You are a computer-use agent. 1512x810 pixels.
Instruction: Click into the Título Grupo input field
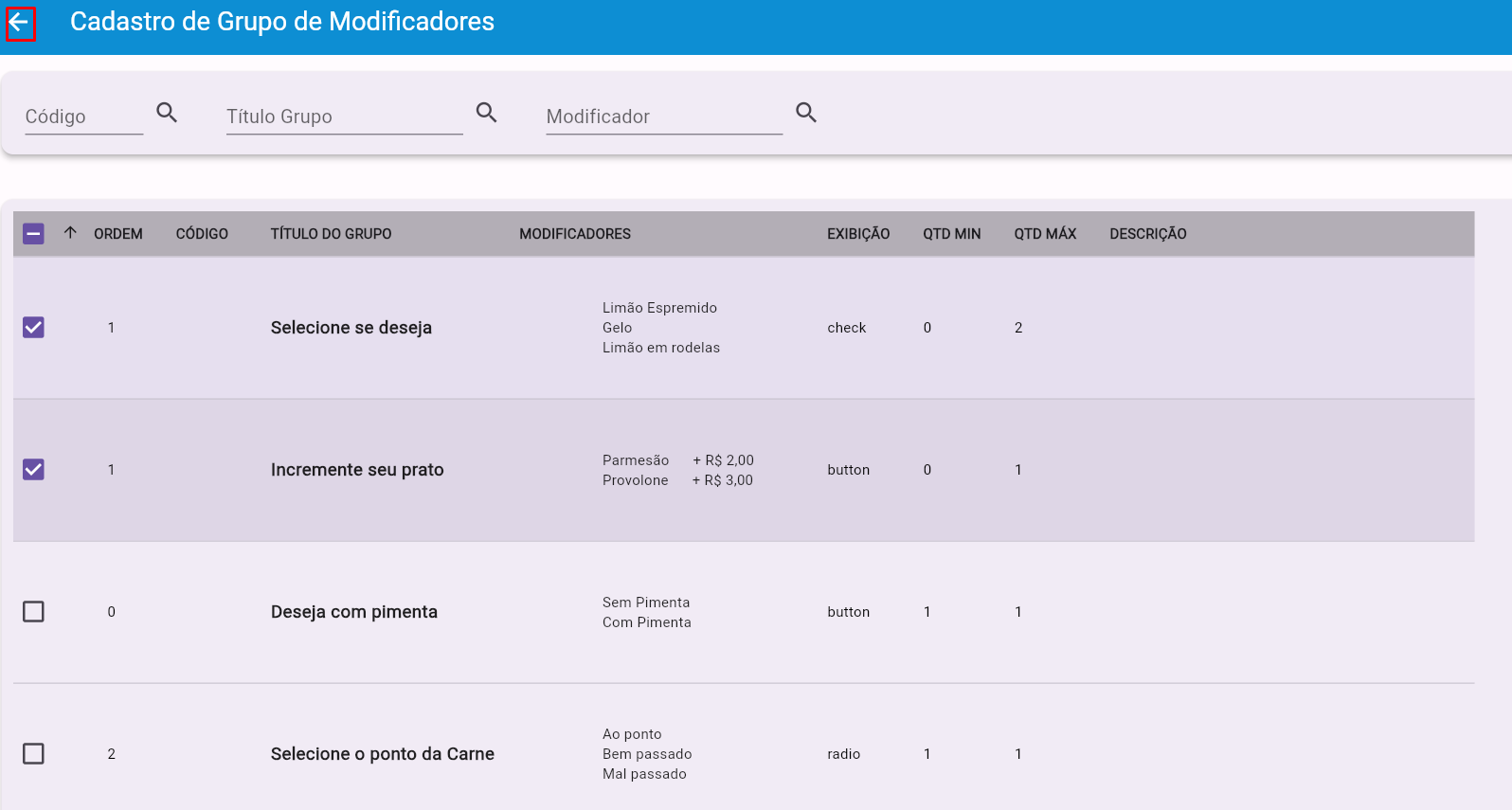coord(344,117)
